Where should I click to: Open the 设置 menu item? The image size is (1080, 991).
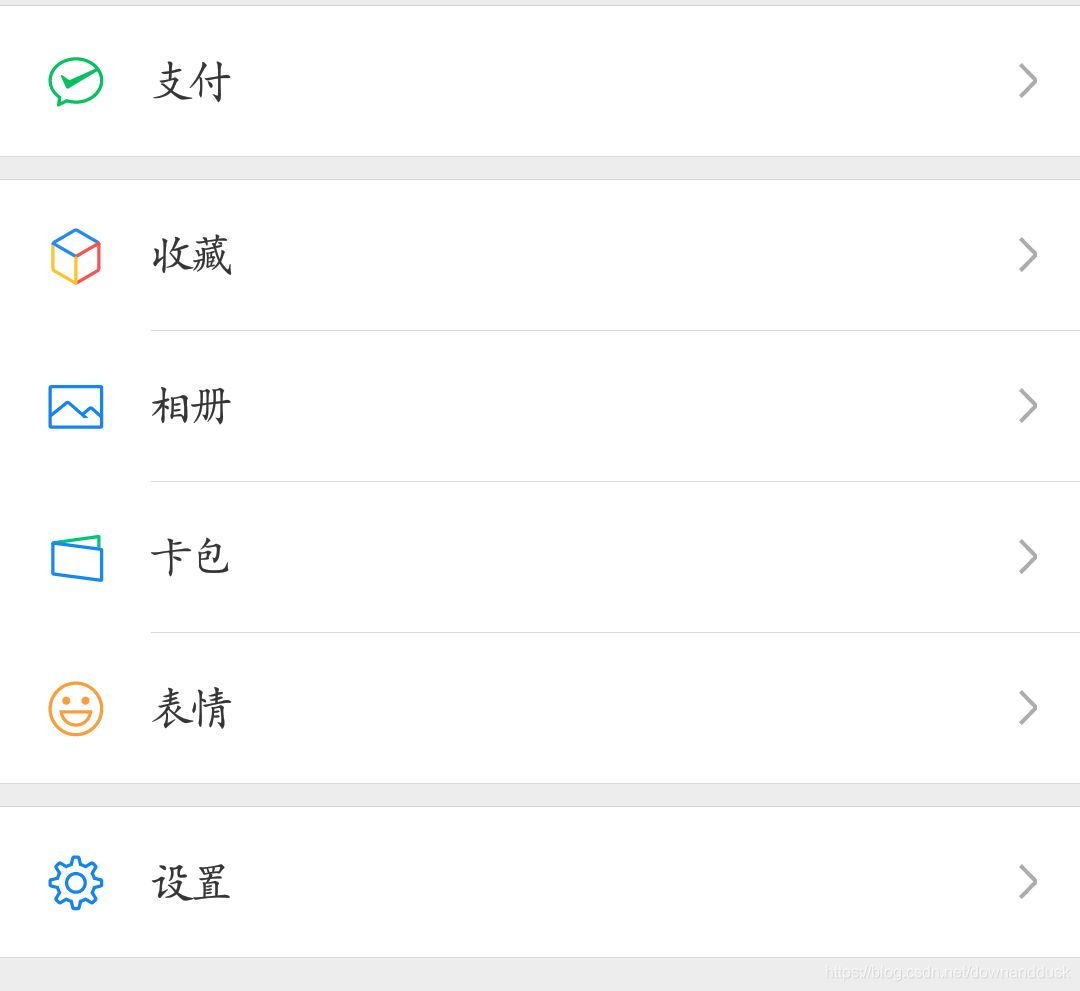[x=191, y=882]
